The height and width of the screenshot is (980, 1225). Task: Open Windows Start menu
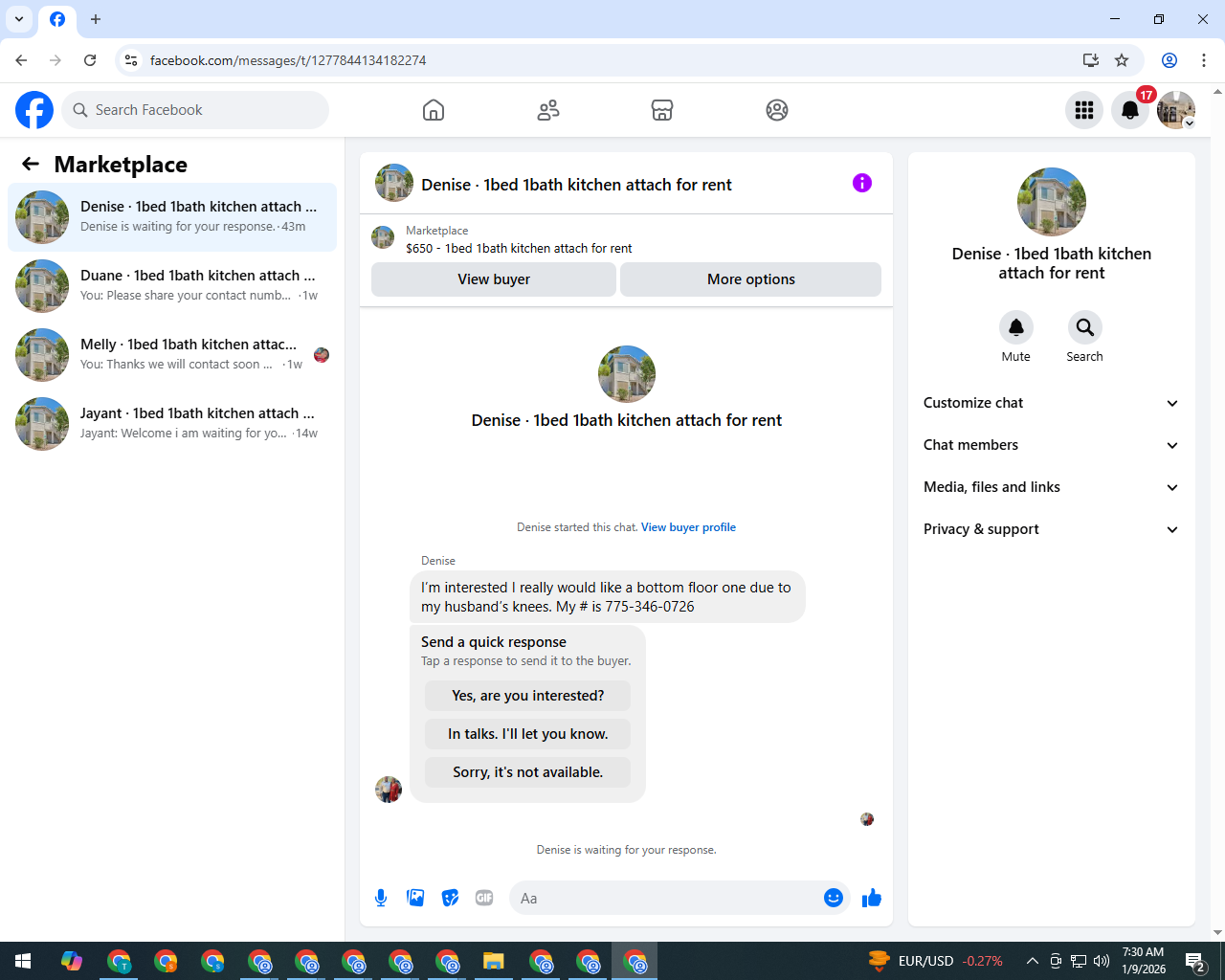(23, 961)
